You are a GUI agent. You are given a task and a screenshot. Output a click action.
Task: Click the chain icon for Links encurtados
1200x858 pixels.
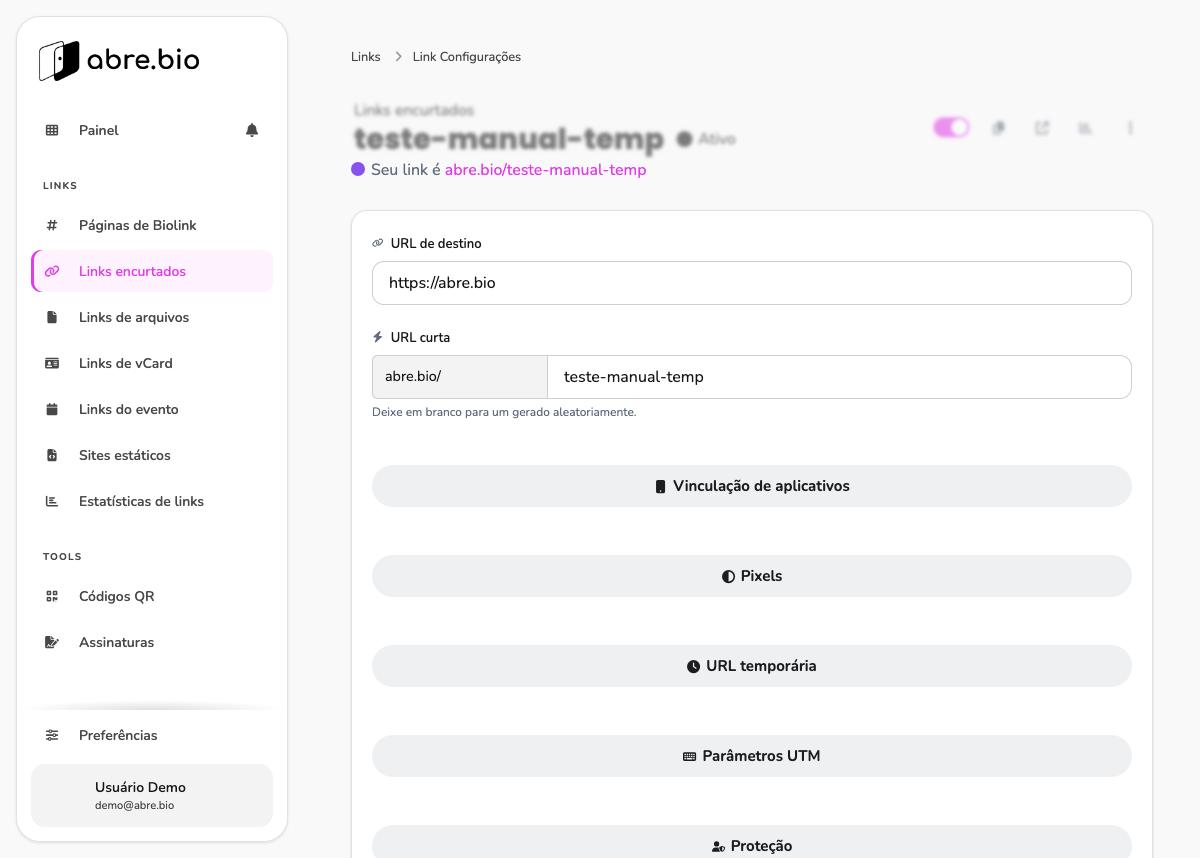click(52, 271)
